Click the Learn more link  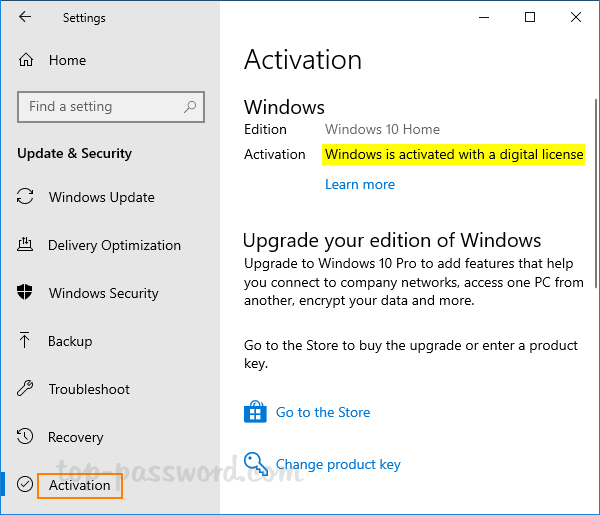click(360, 184)
